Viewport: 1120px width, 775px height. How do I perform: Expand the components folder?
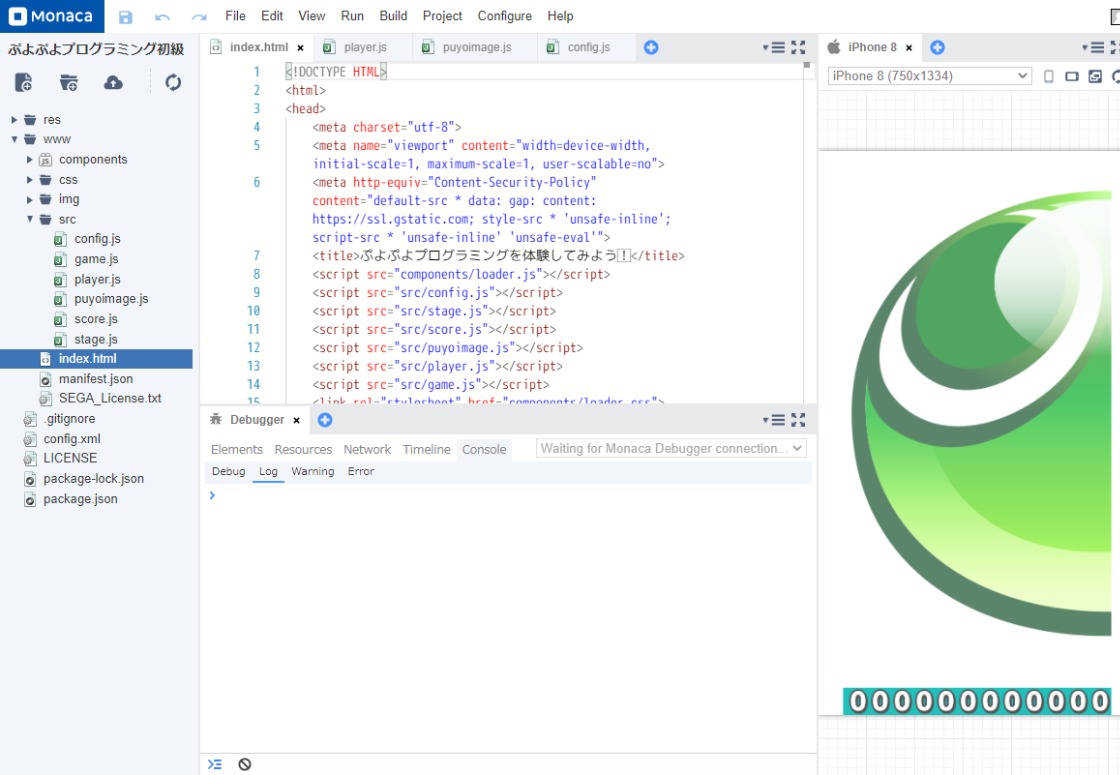pyautogui.click(x=29, y=159)
